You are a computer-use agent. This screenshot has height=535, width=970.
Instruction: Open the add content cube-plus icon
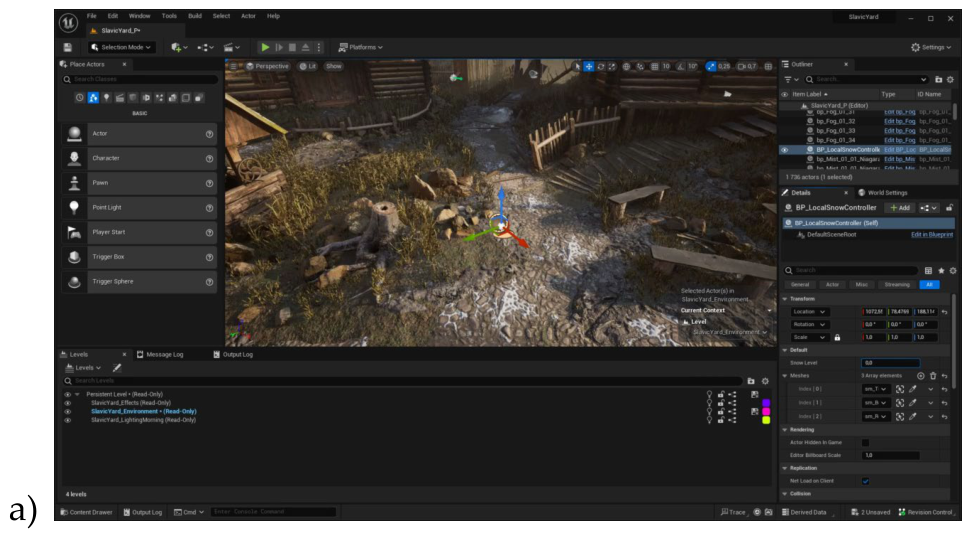179,47
